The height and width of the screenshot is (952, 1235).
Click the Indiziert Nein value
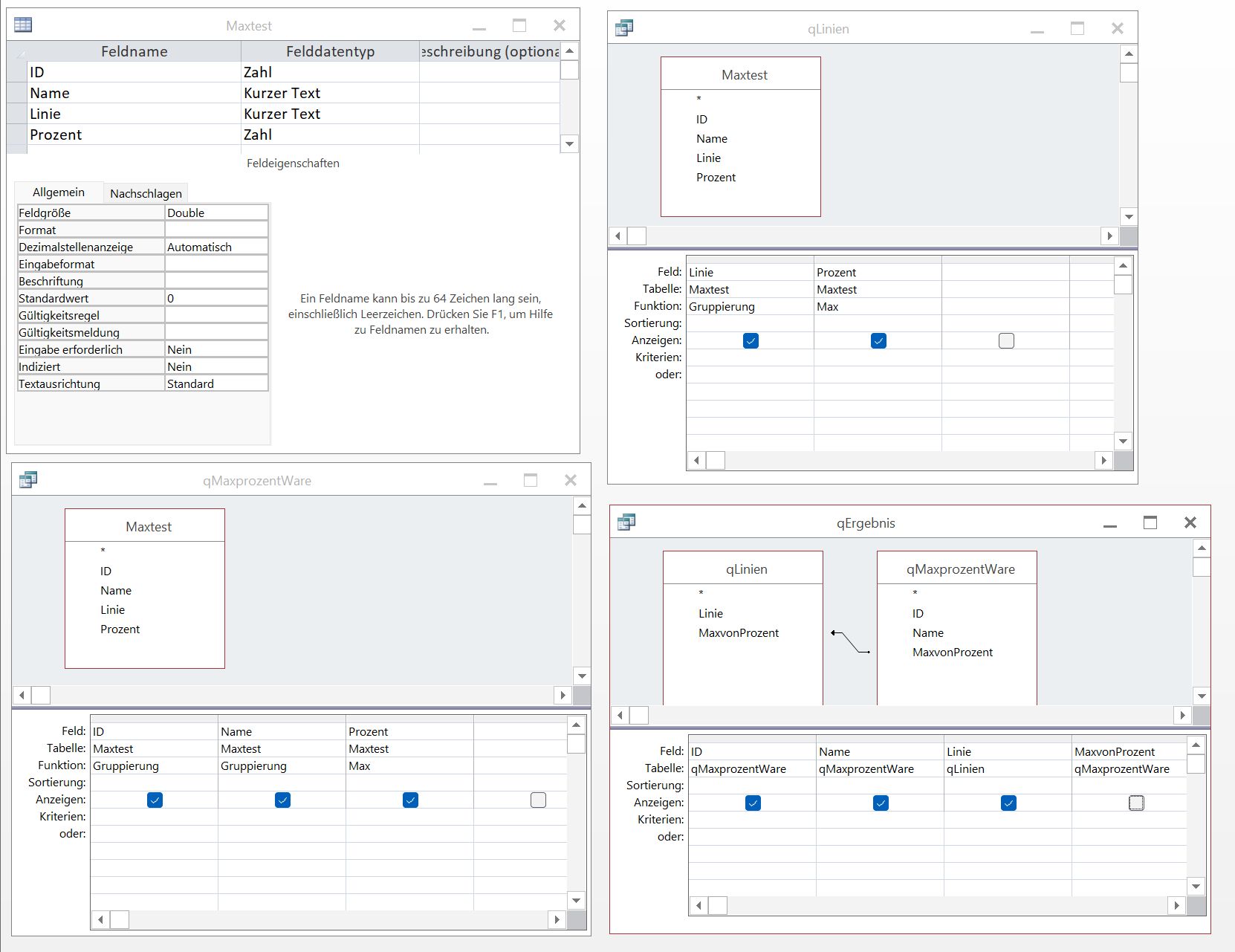216,366
